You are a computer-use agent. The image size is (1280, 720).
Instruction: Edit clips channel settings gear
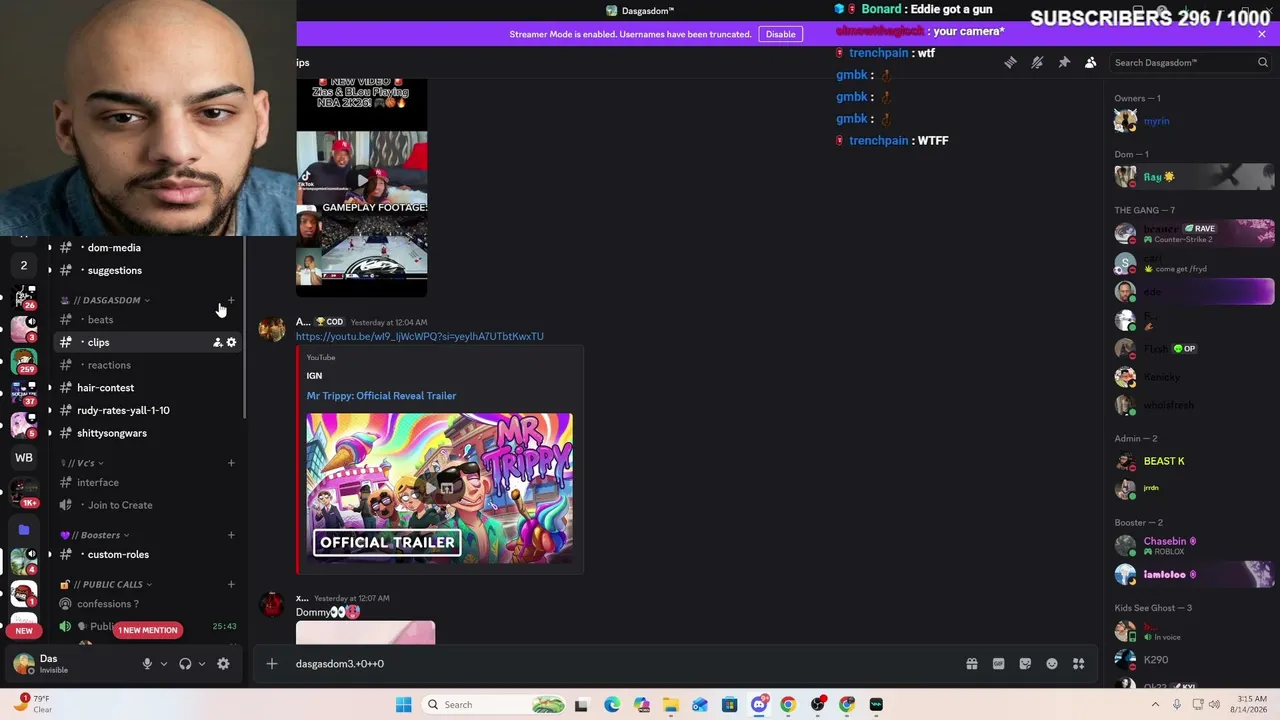coord(231,342)
